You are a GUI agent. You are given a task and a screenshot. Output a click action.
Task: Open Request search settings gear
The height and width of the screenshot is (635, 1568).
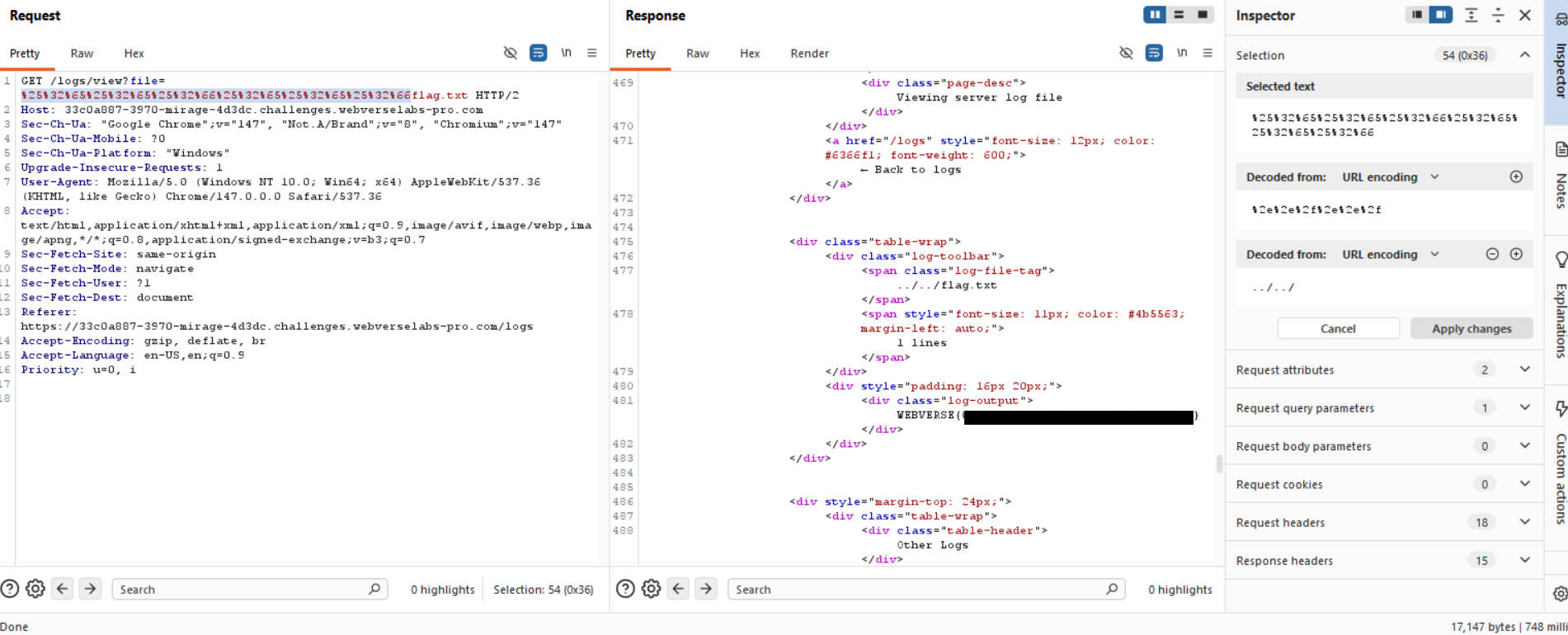coord(35,589)
